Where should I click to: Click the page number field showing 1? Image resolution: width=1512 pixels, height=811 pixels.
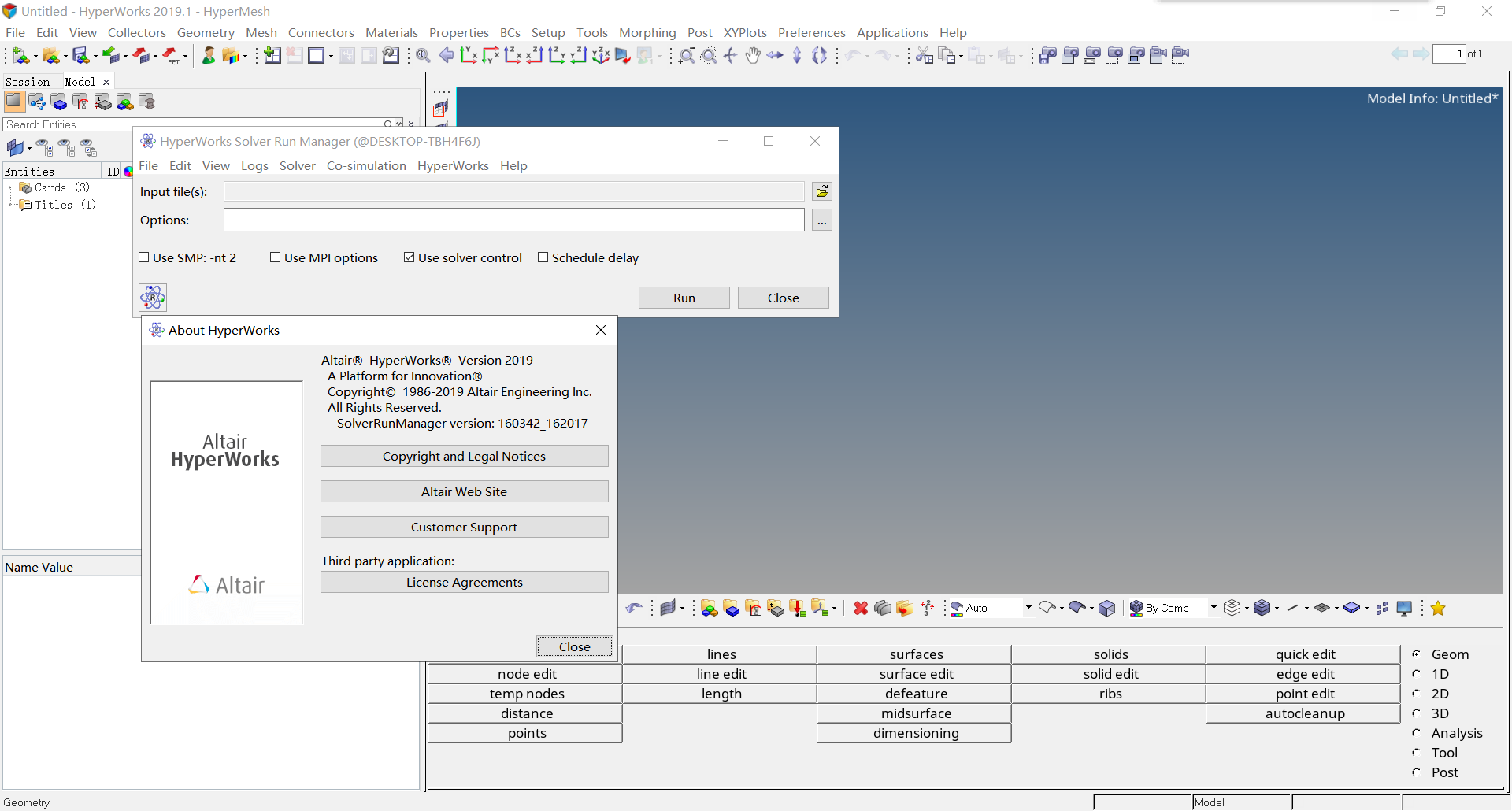[1449, 54]
